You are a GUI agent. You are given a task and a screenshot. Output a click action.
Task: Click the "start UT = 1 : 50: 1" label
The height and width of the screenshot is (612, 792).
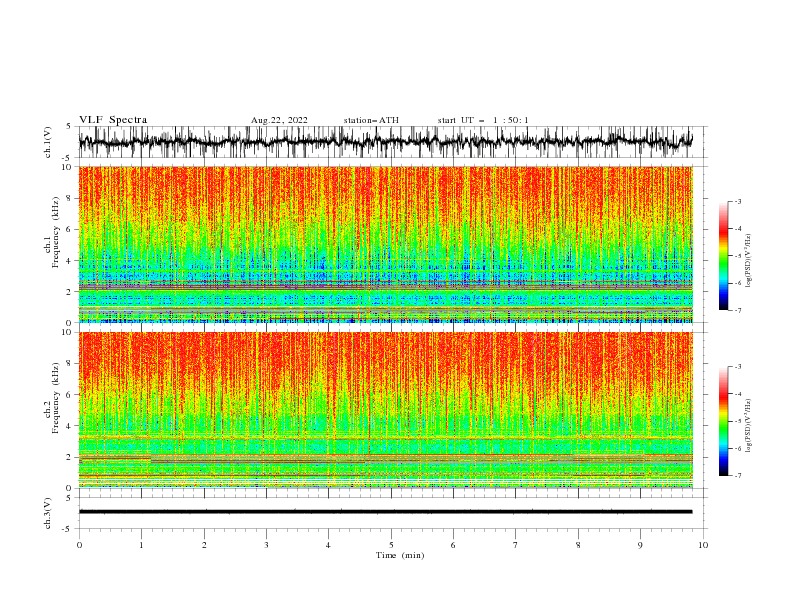point(483,120)
